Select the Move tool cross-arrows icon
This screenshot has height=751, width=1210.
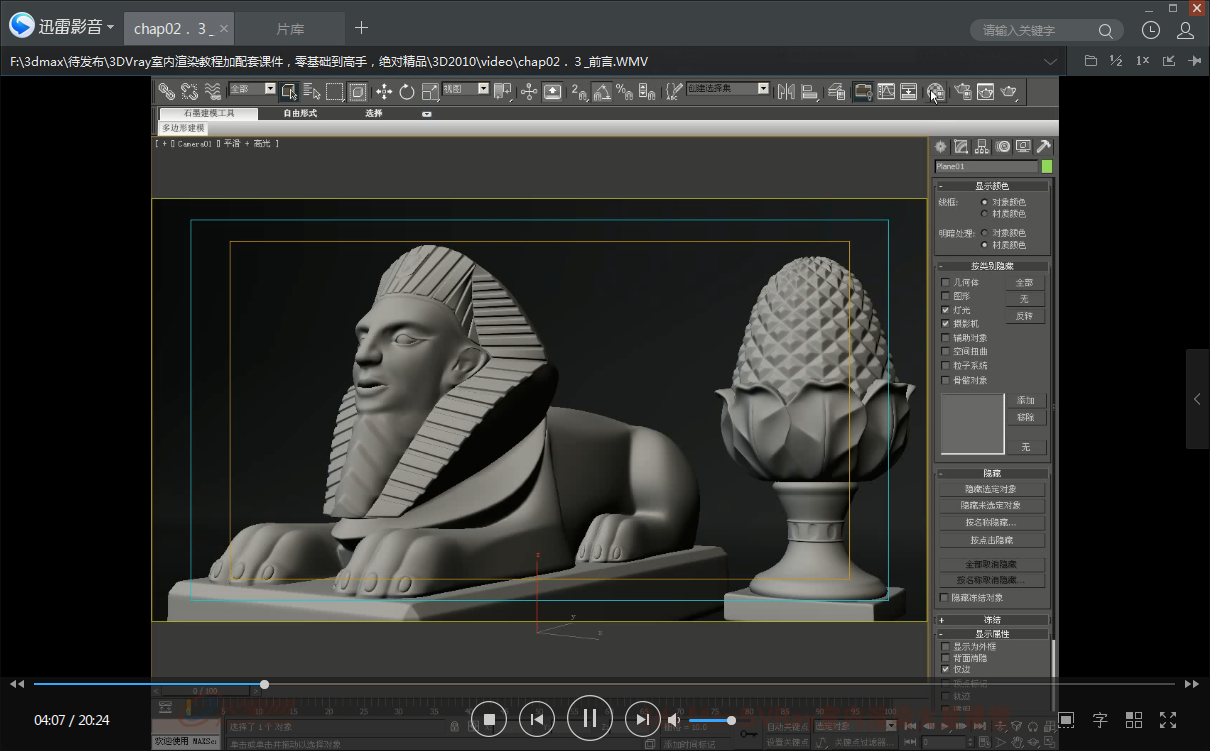384,92
